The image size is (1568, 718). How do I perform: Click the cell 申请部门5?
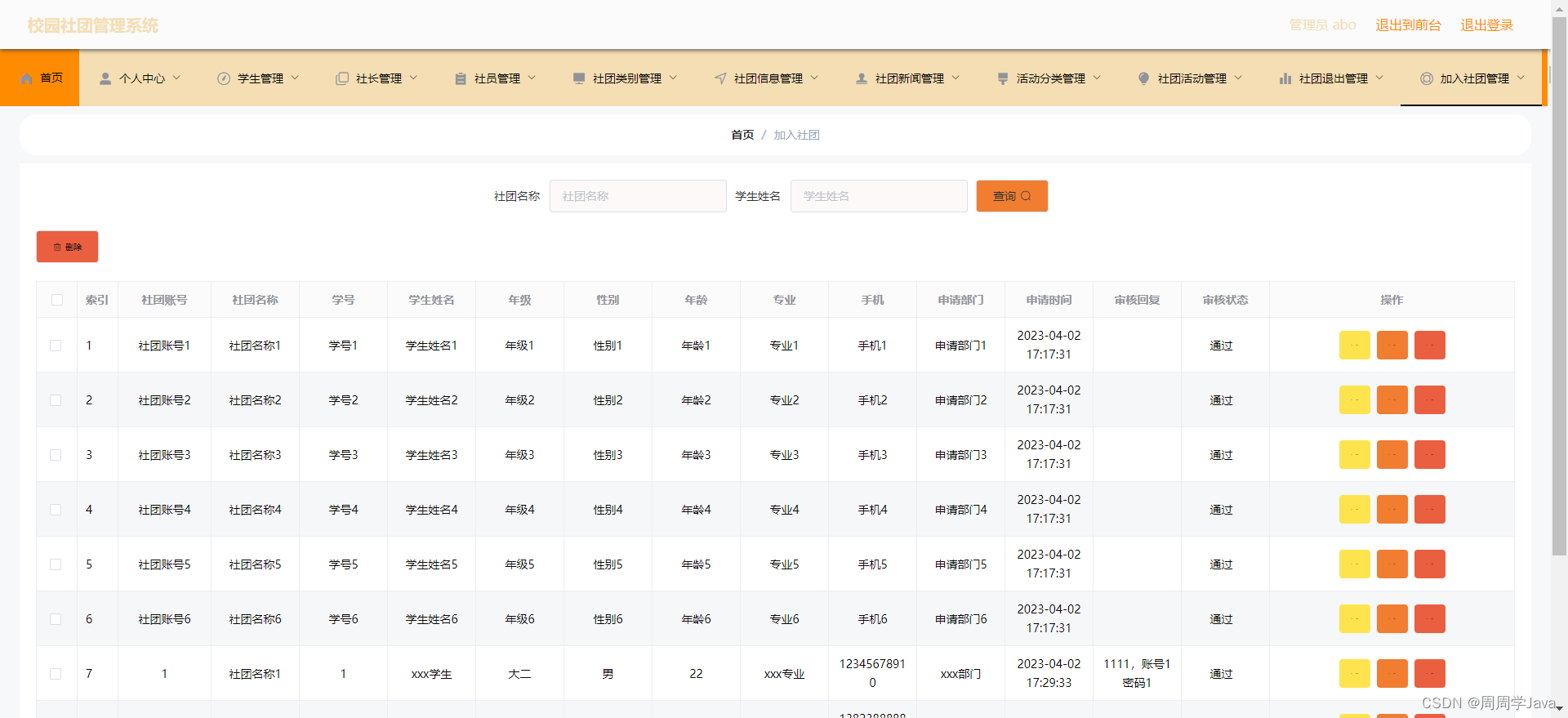click(960, 564)
